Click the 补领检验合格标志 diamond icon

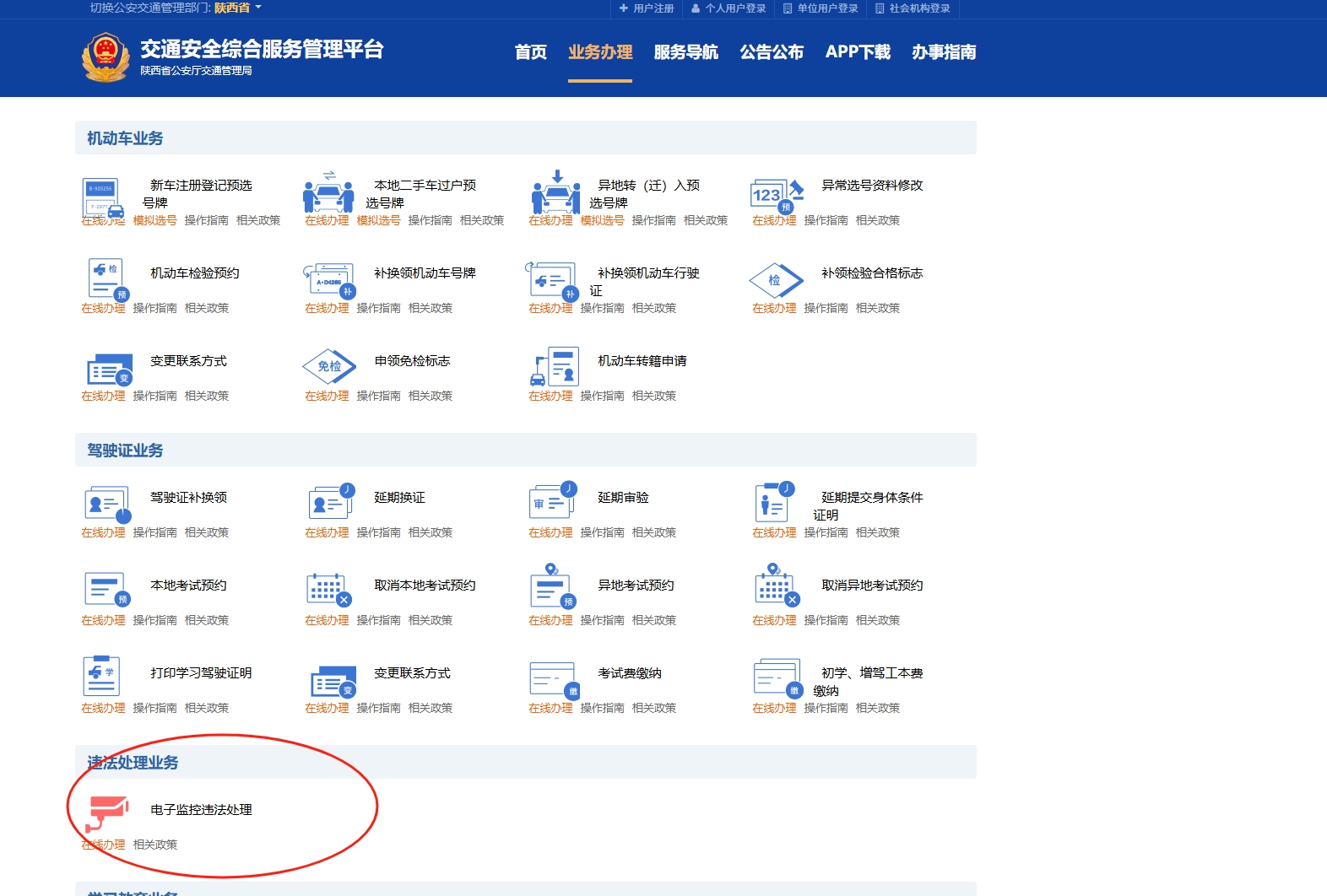(x=775, y=280)
